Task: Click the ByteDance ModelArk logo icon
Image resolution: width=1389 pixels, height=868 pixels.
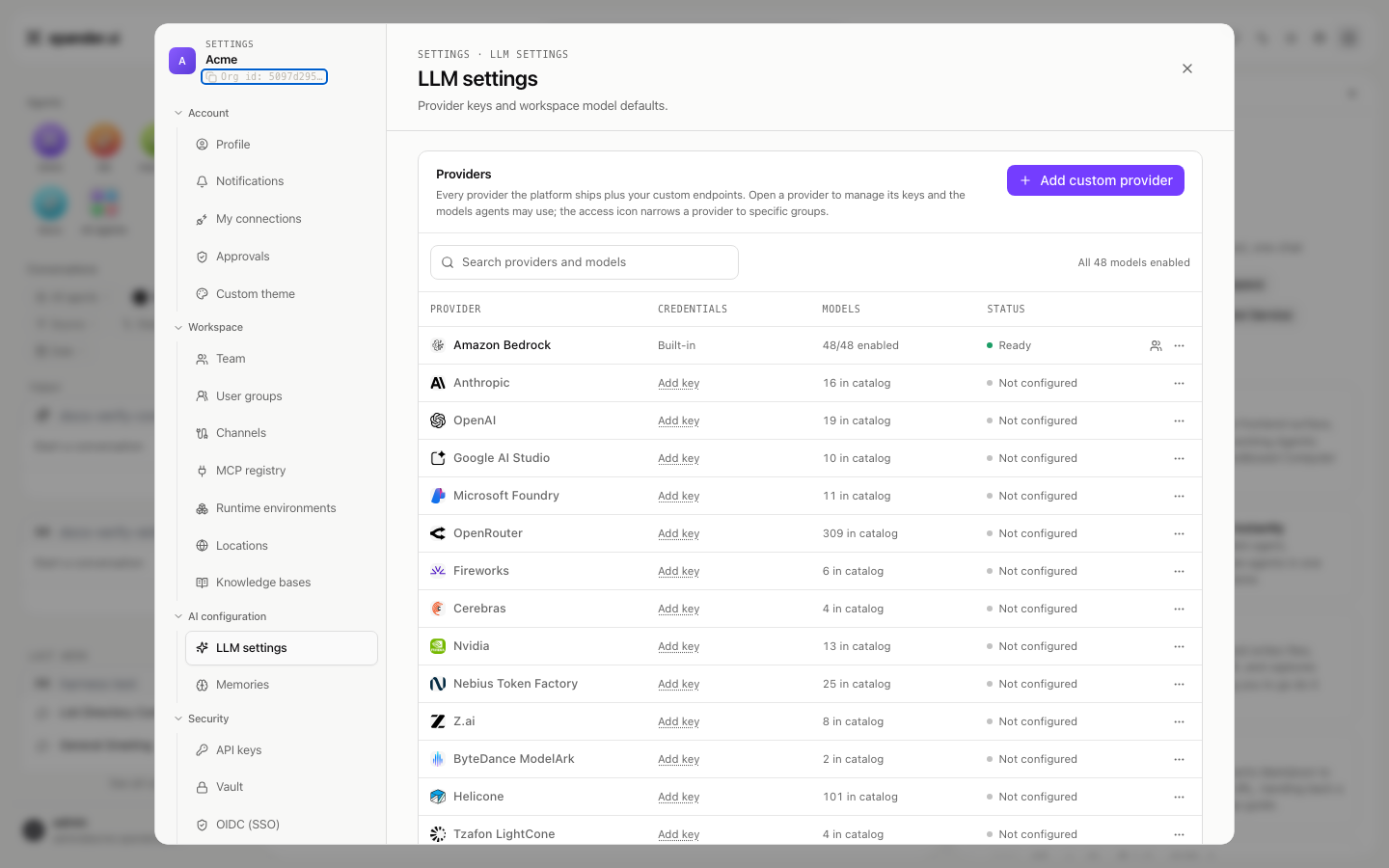Action: tap(438, 759)
